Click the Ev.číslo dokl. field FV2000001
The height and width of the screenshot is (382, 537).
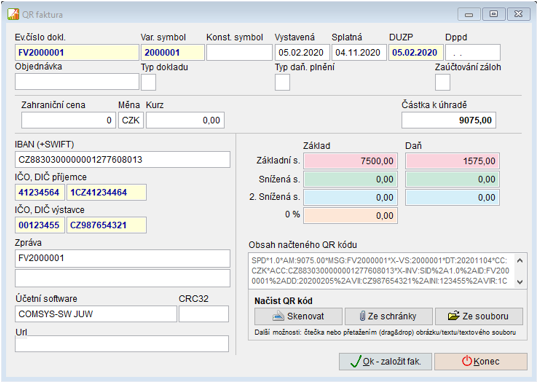coord(77,52)
